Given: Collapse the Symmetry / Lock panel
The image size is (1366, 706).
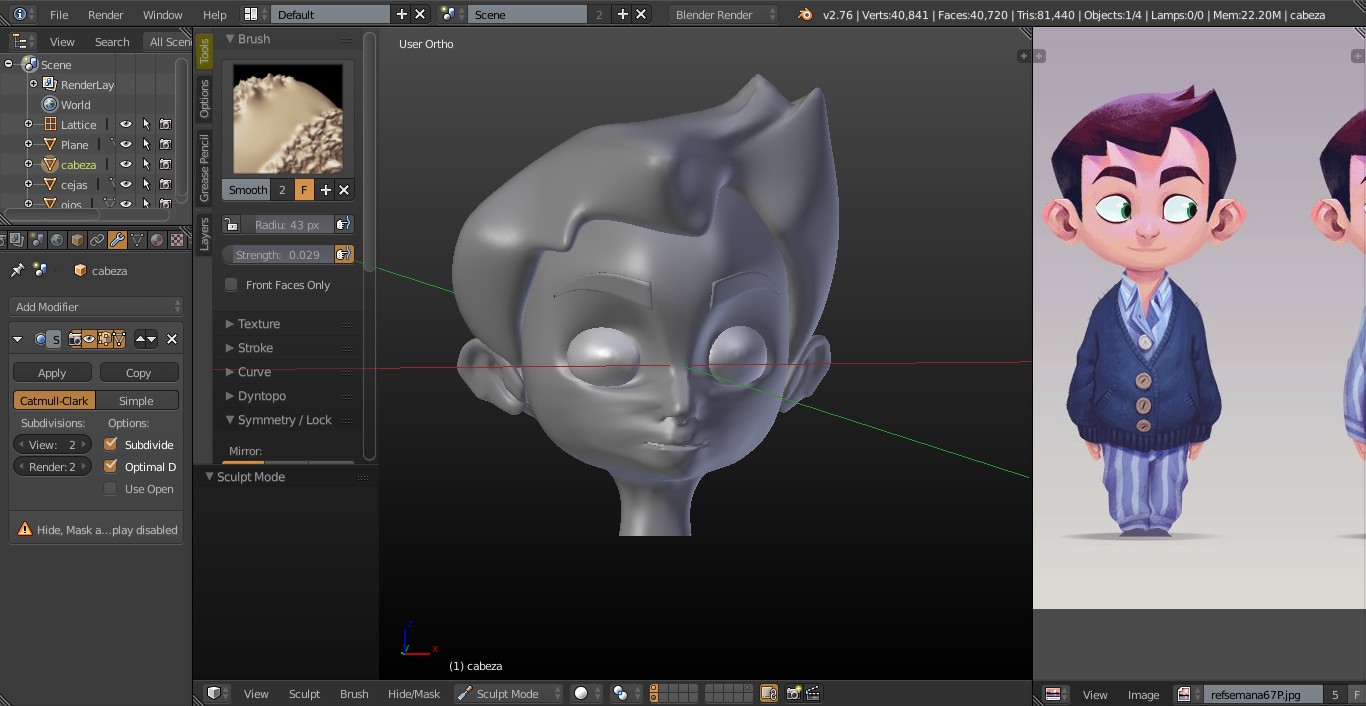Looking at the screenshot, I should click(284, 420).
